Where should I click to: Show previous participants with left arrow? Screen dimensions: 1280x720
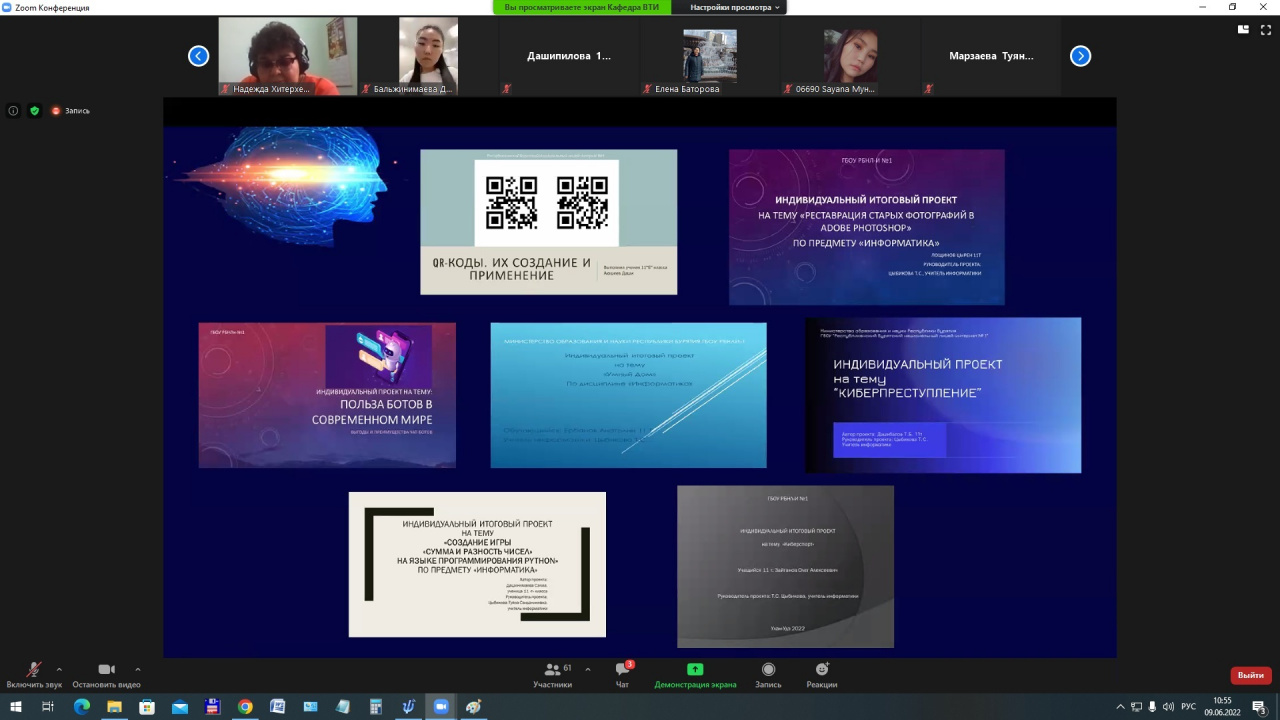click(x=199, y=56)
